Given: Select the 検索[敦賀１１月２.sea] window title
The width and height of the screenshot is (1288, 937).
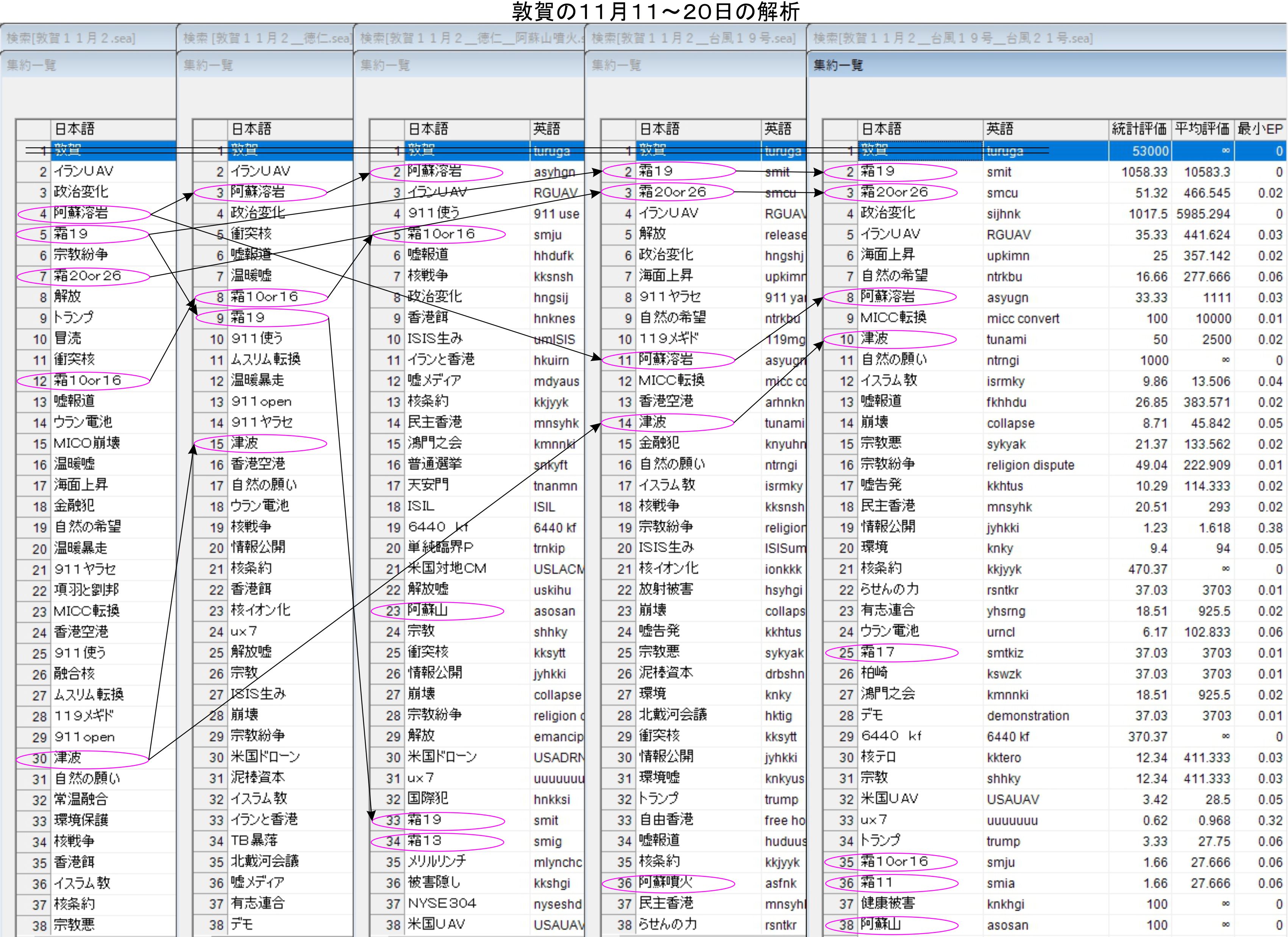Looking at the screenshot, I should point(71,38).
